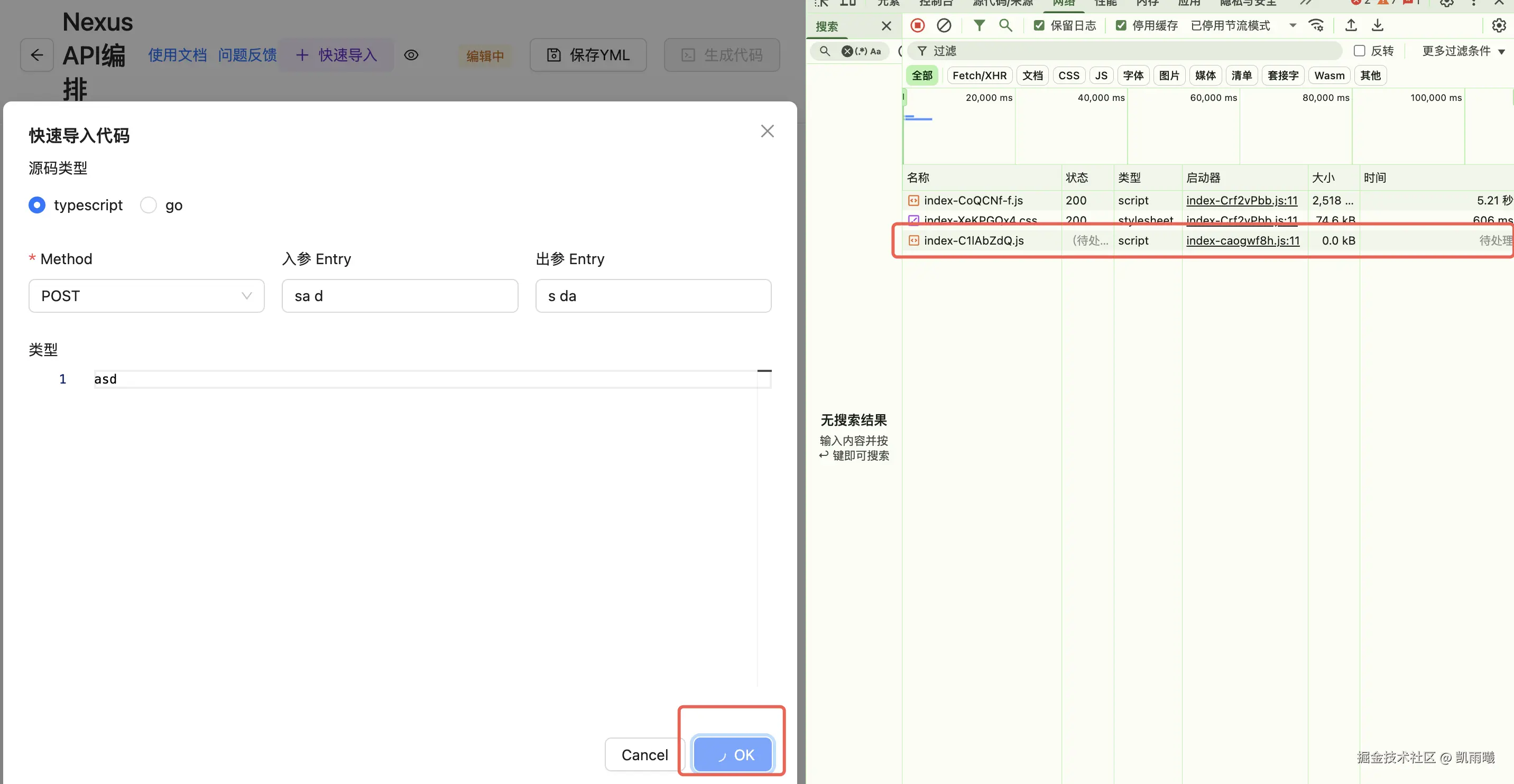Open the network panel settings gear
Image resolution: width=1514 pixels, height=784 pixels.
pyautogui.click(x=1499, y=25)
